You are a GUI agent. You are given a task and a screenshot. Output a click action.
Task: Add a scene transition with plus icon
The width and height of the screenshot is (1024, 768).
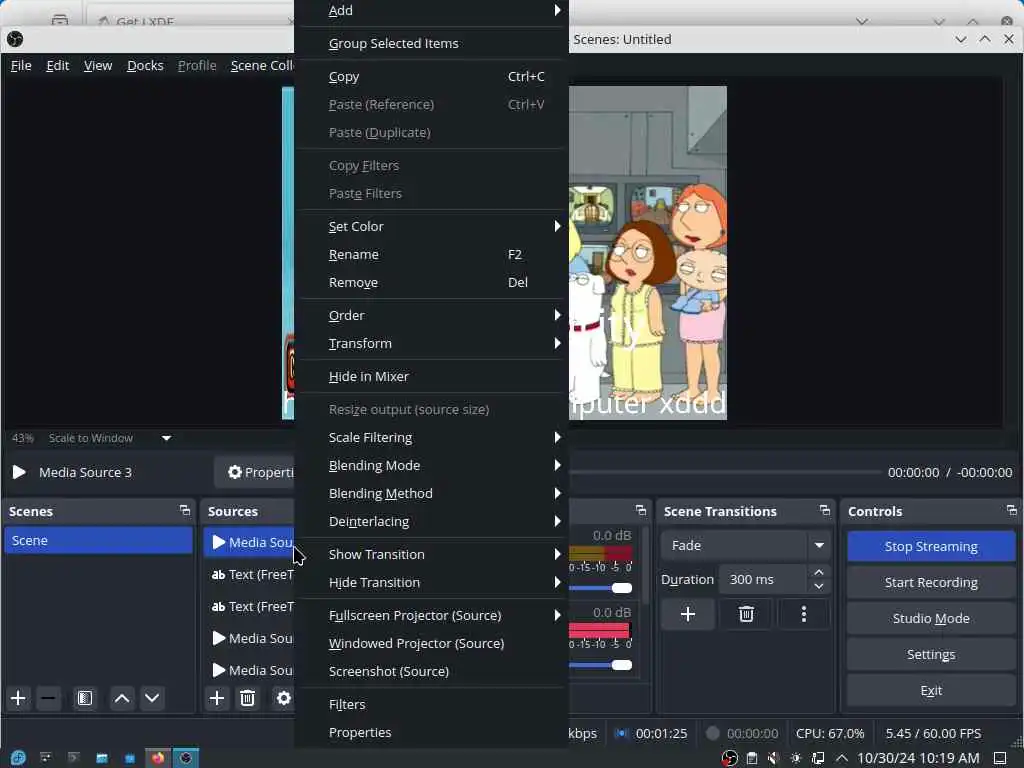pos(688,614)
